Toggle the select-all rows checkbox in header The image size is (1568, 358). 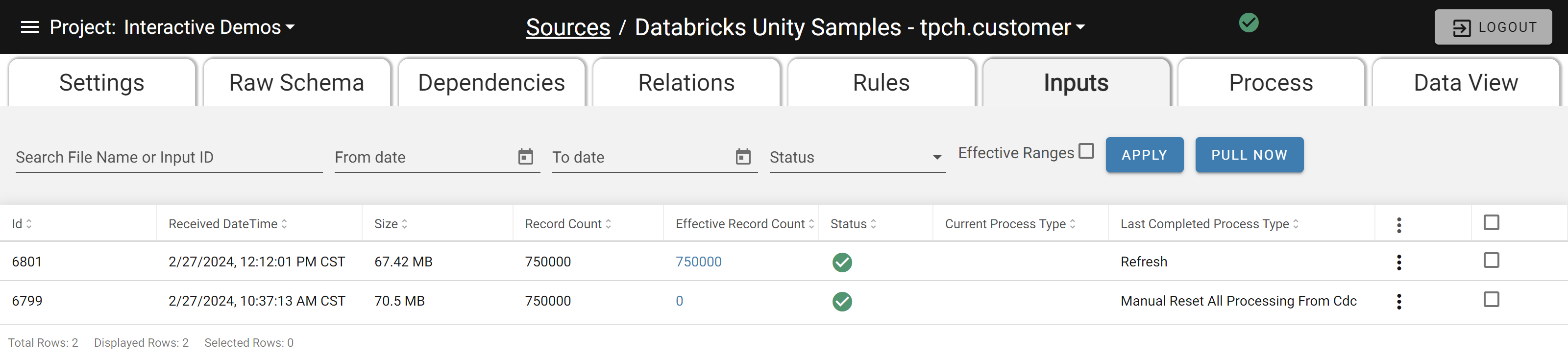1491,223
